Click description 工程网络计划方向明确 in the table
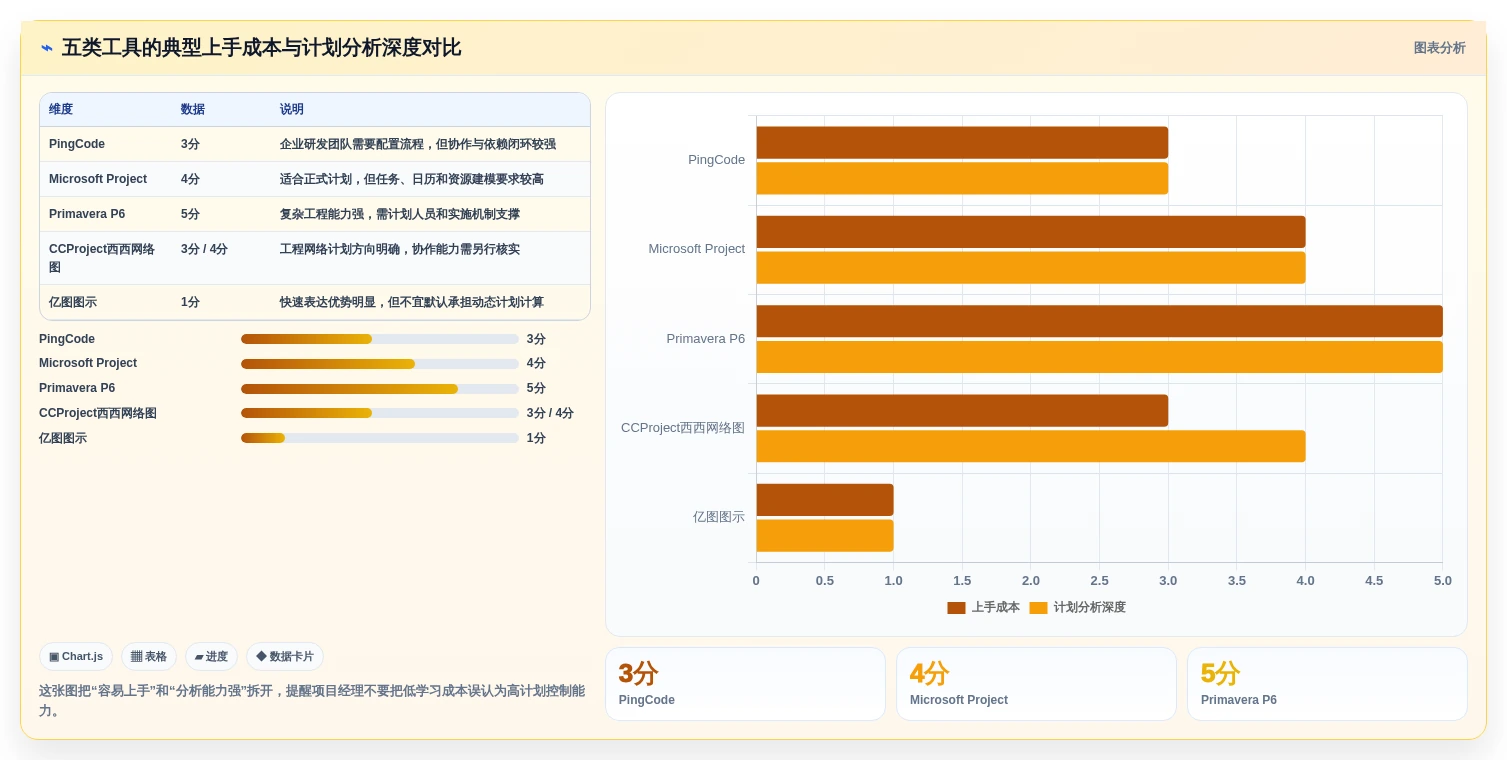 tap(400, 249)
